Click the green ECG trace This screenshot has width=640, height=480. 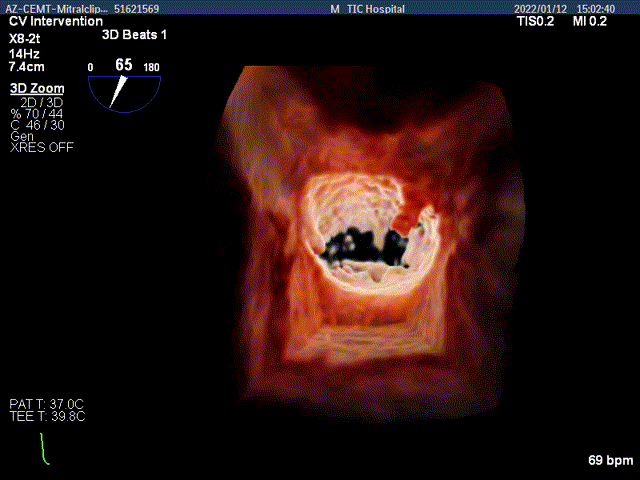pyautogui.click(x=43, y=449)
